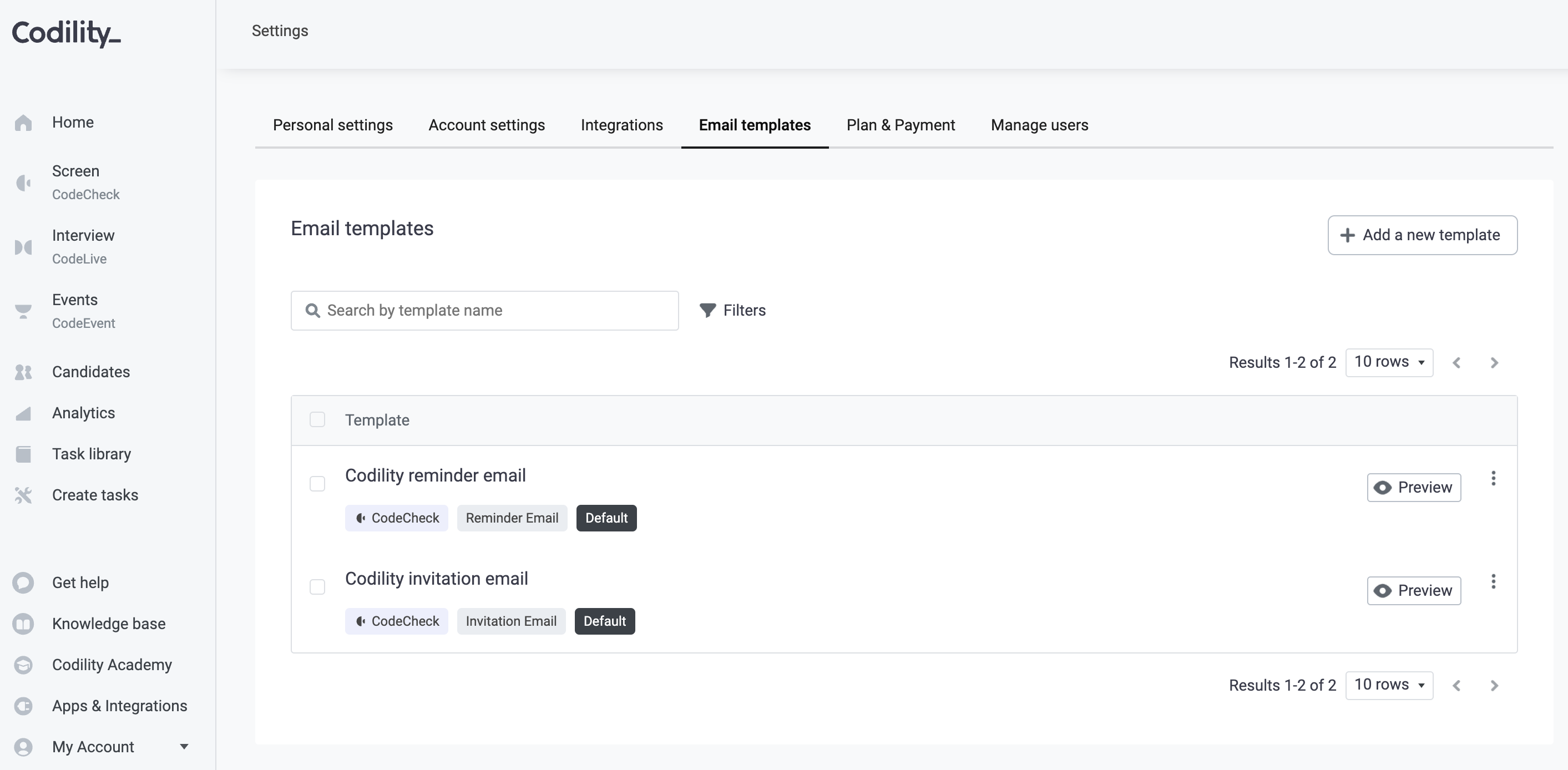This screenshot has height=770, width=1568.
Task: Go to previous page in top pagination
Action: tap(1456, 363)
